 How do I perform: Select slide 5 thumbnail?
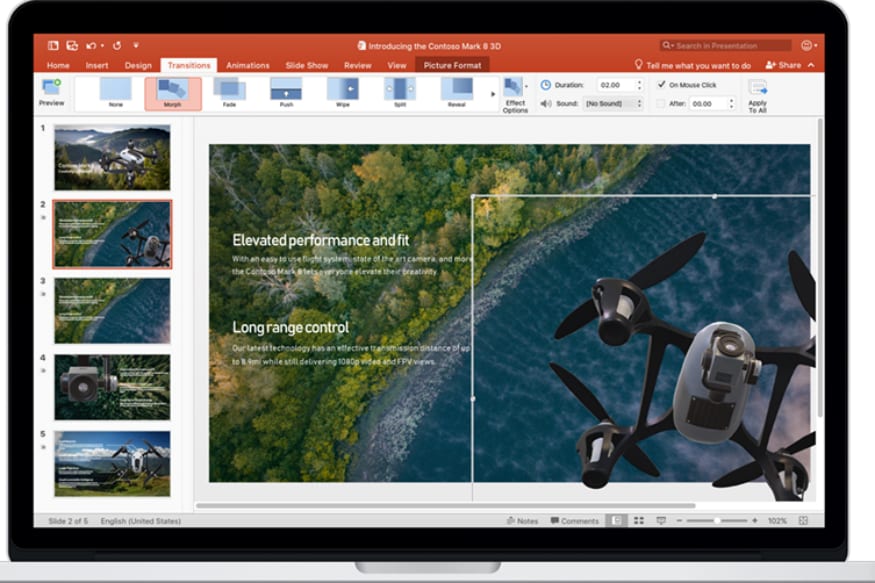pos(112,463)
